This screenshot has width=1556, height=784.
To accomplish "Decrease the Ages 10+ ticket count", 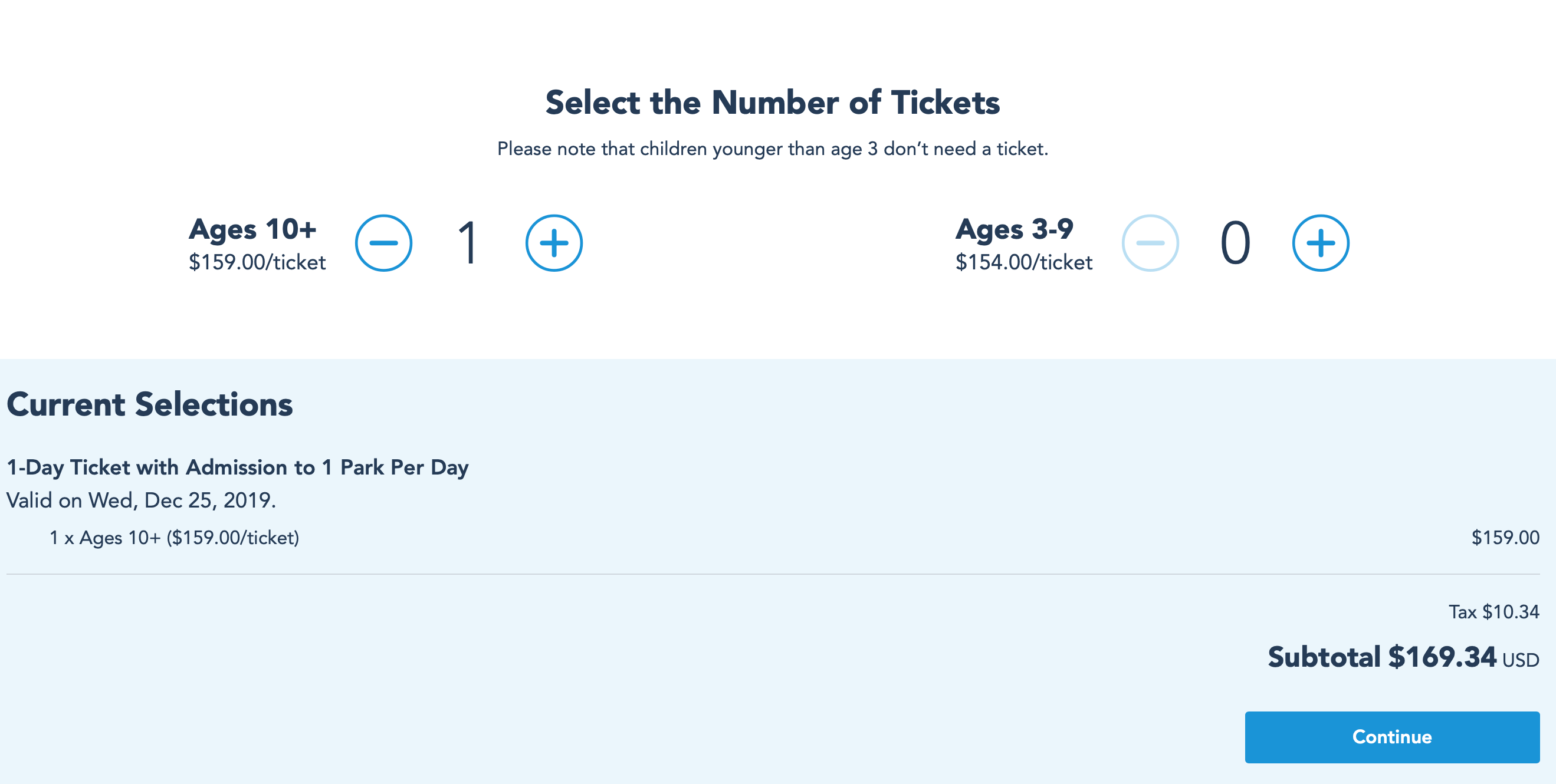I will coord(383,243).
